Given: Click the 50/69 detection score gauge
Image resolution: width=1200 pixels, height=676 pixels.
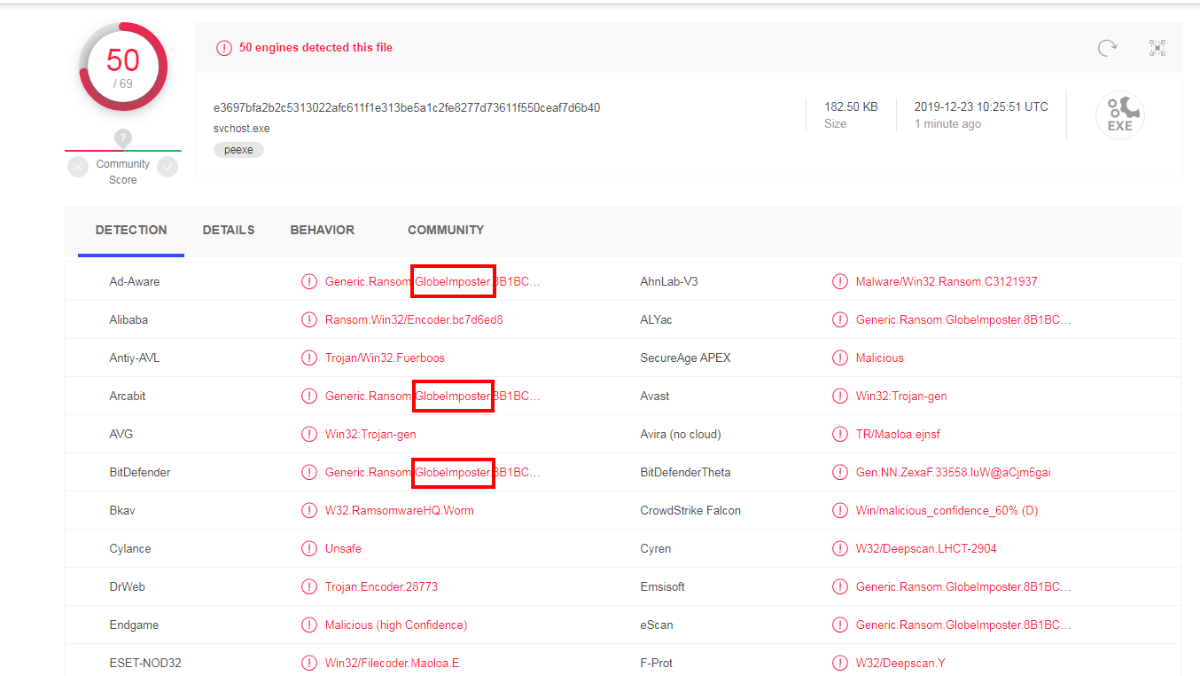Looking at the screenshot, I should (x=123, y=66).
